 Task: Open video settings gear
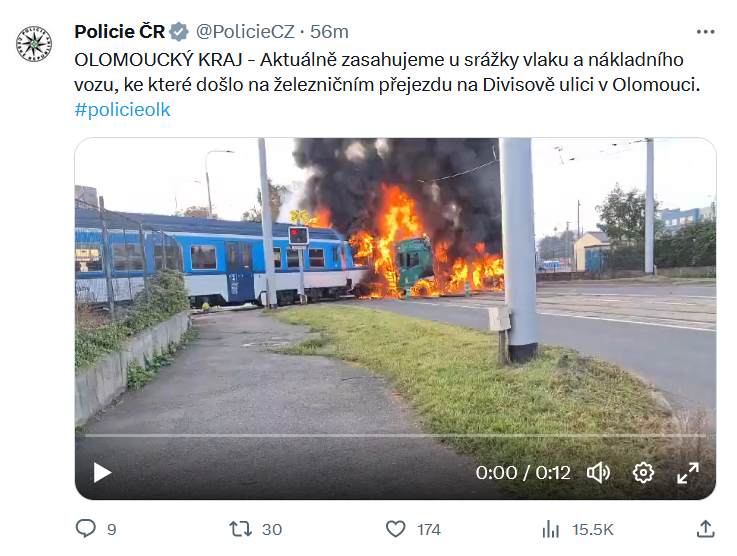point(643,472)
